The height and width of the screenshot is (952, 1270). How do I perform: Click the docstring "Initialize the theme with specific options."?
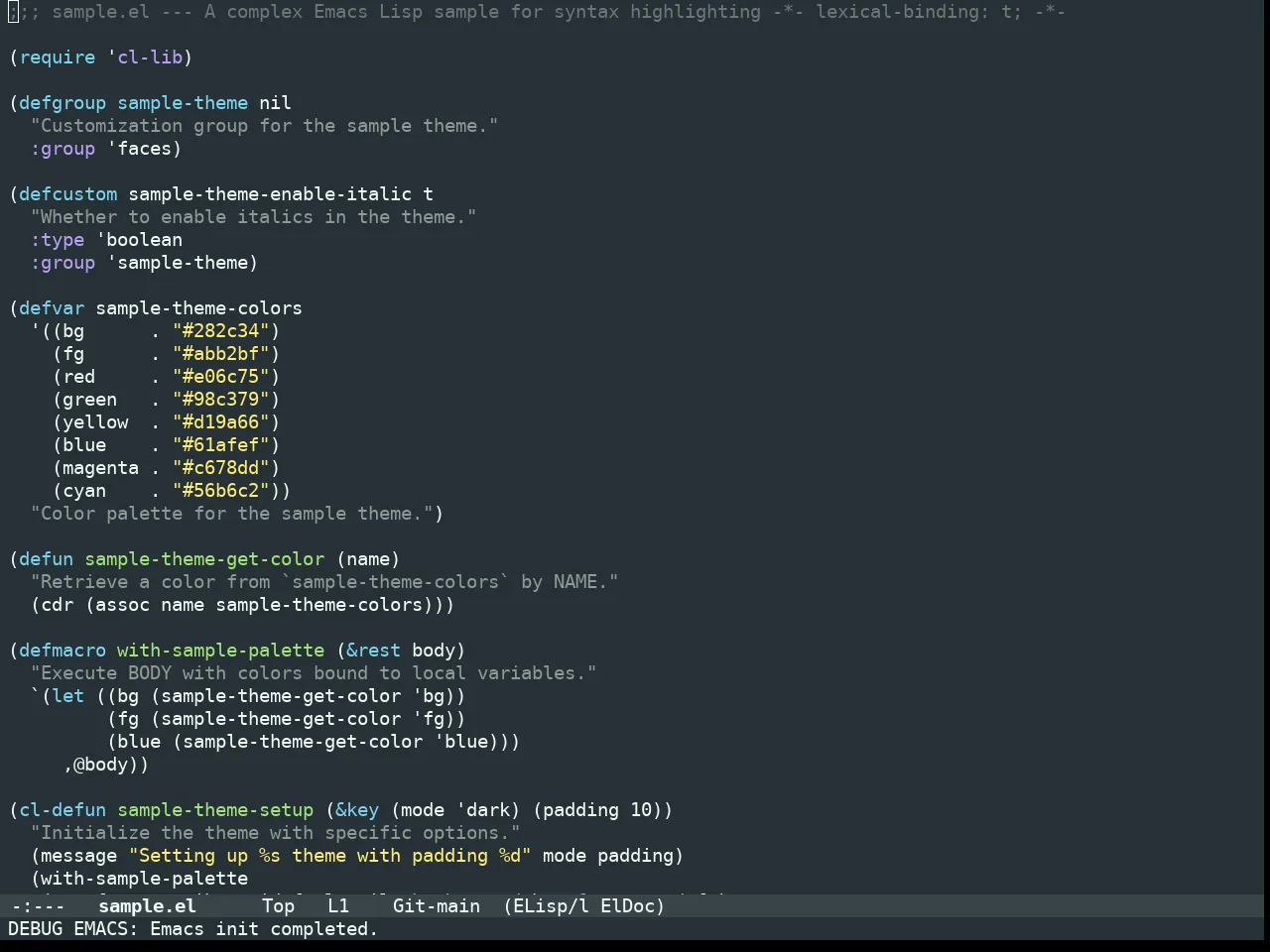275,833
